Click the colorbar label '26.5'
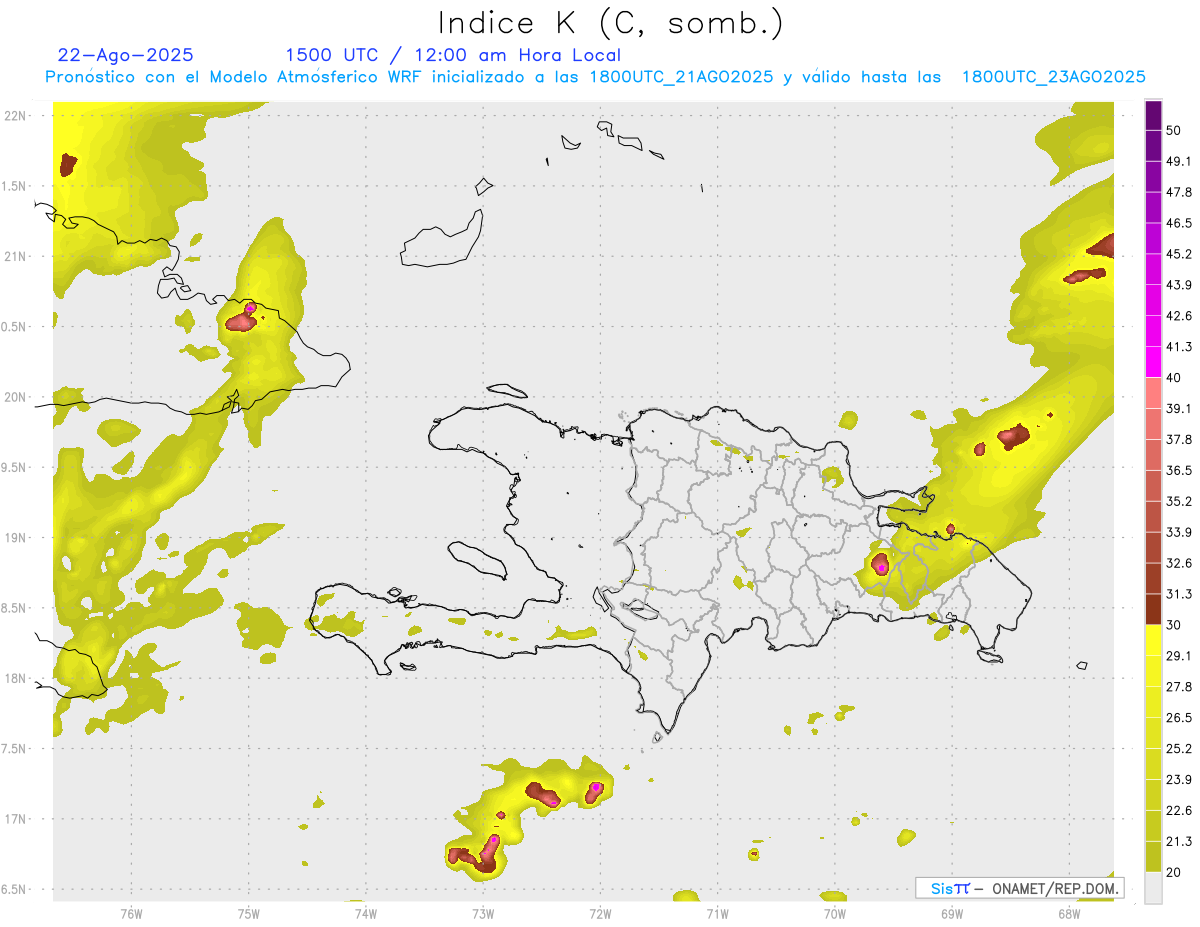1200x927 pixels. click(1179, 718)
